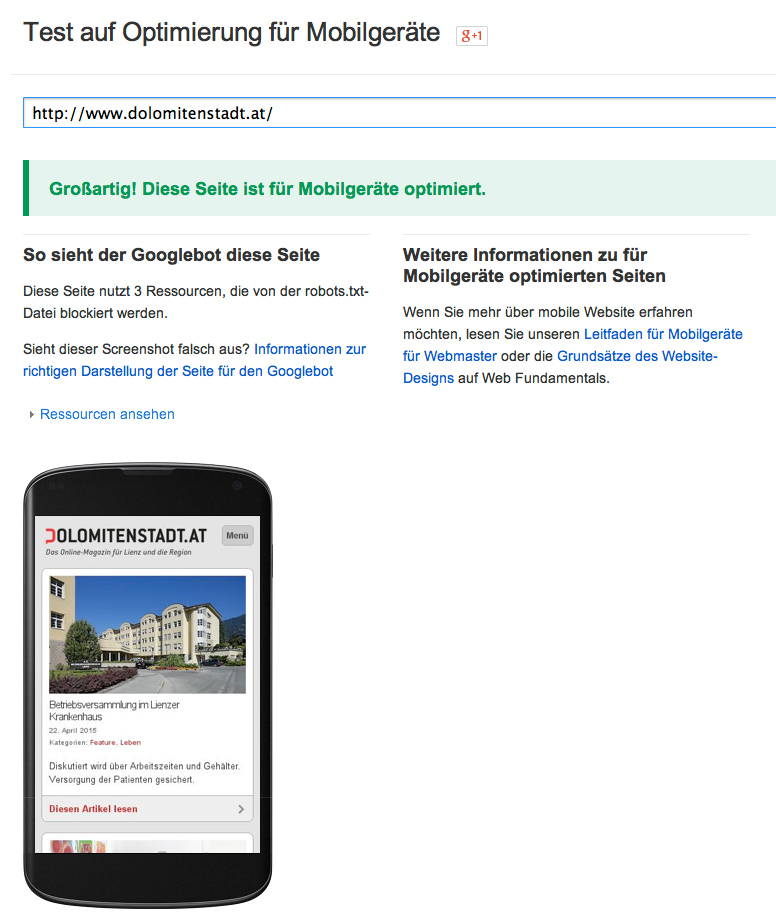Click the URL input field

(400, 113)
